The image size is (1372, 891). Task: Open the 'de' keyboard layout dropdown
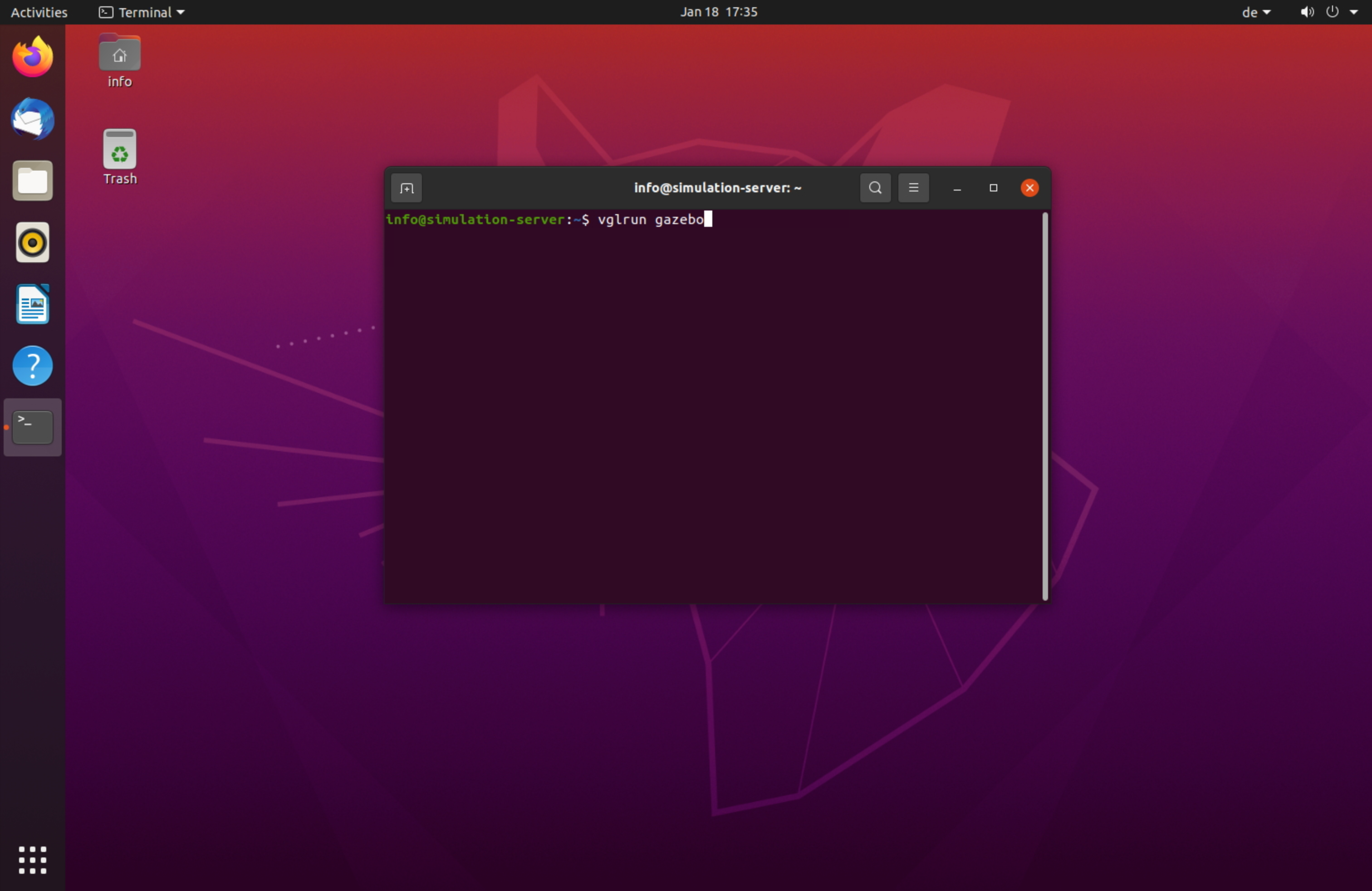1256,12
